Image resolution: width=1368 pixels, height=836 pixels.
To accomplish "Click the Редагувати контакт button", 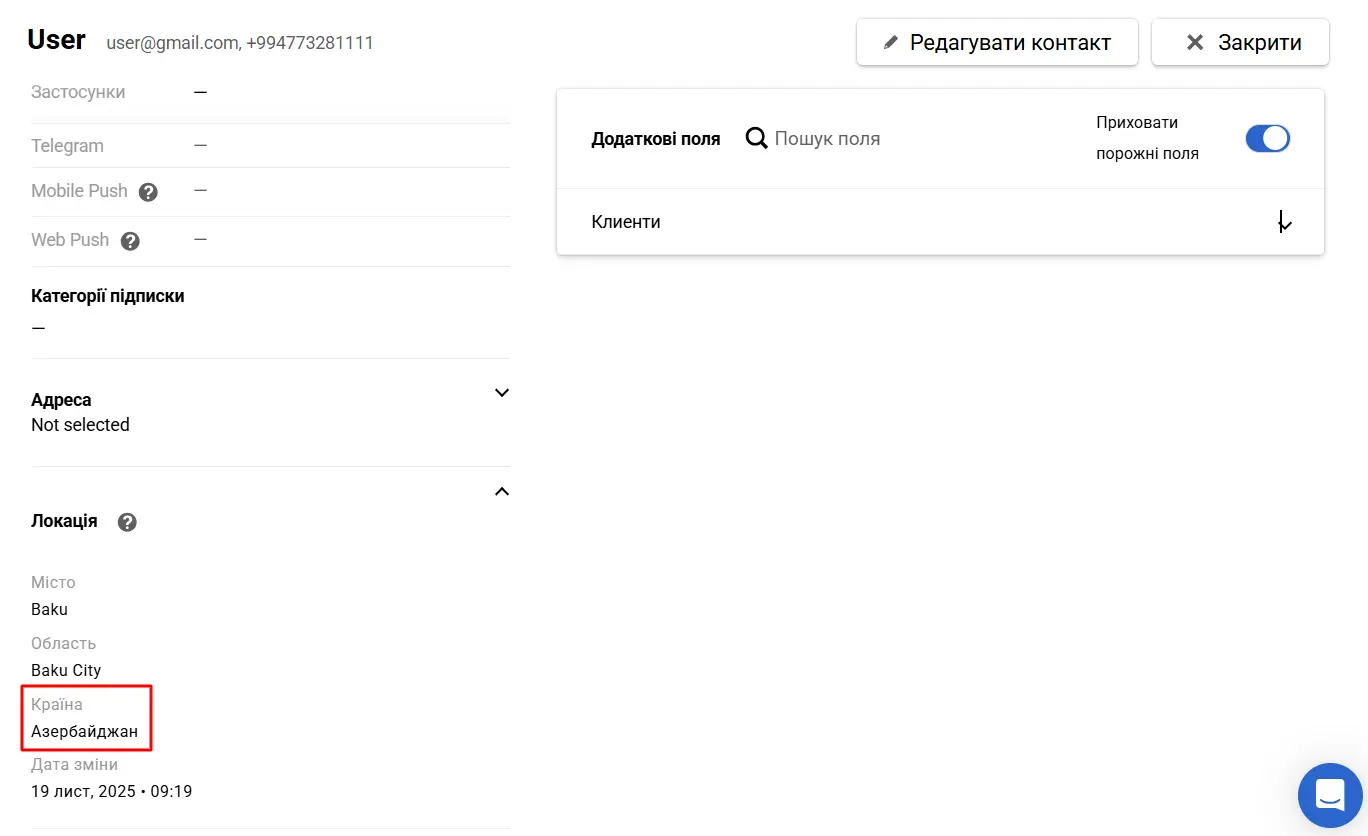I will pyautogui.click(x=997, y=42).
